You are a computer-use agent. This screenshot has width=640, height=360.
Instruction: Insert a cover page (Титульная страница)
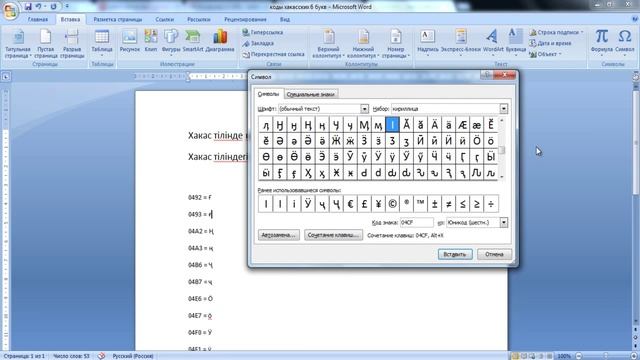tap(18, 44)
